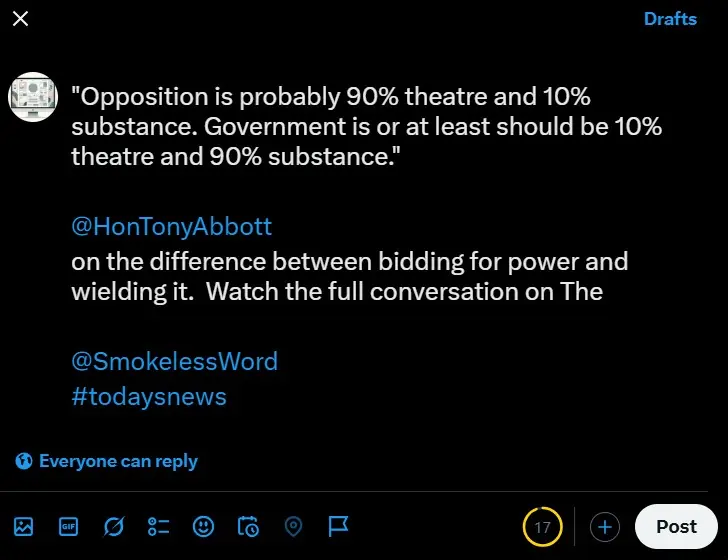Schedule the post with calendar icon

pyautogui.click(x=248, y=526)
